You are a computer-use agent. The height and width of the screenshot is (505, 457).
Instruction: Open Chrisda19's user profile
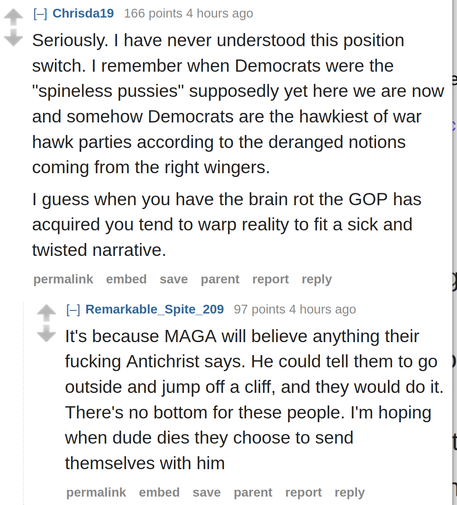pos(83,13)
